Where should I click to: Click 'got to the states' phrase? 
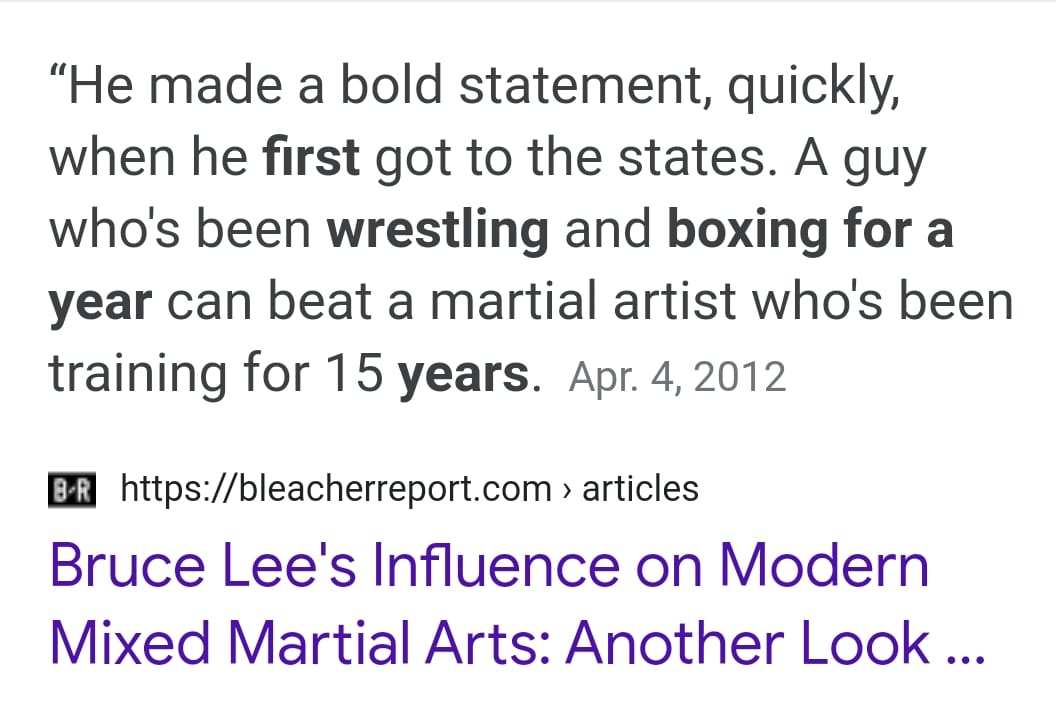coord(570,158)
